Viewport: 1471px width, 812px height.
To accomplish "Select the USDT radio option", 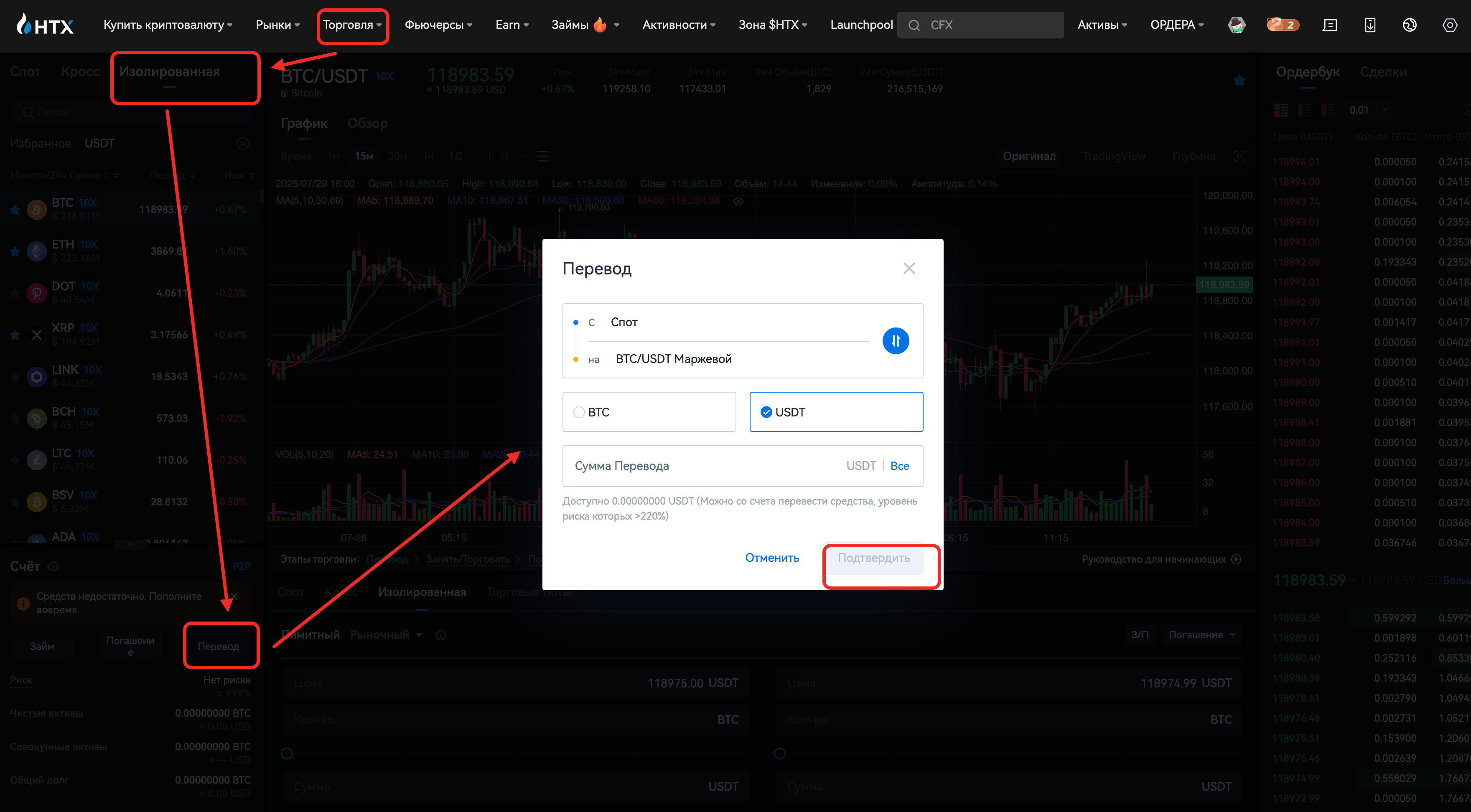I will point(766,412).
